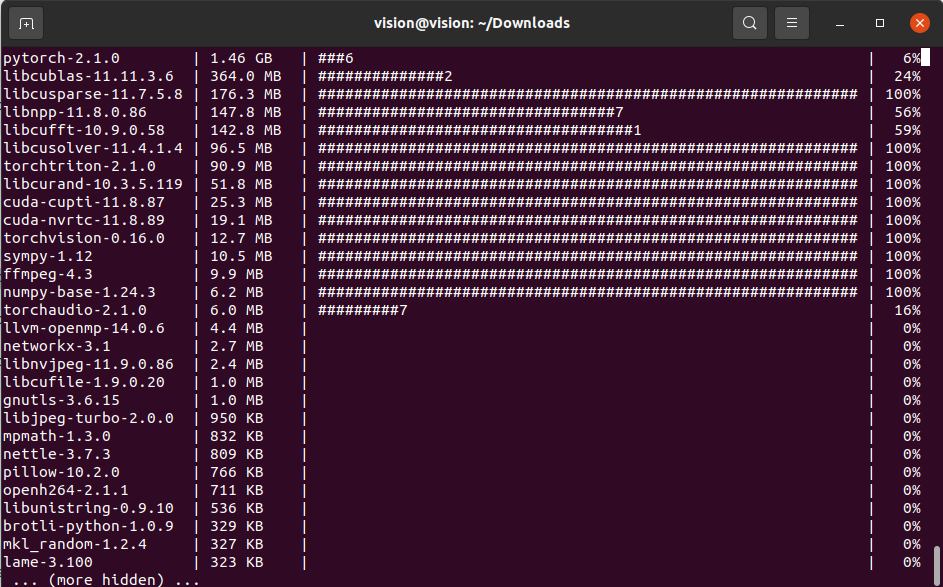Image resolution: width=943 pixels, height=587 pixels.
Task: Click the brotli-python-1.0.9 package name
Action: pyautogui.click(x=88, y=527)
